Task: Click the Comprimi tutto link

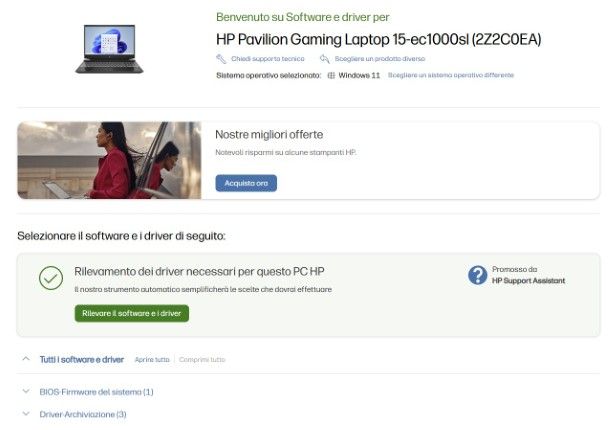Action: (202, 360)
